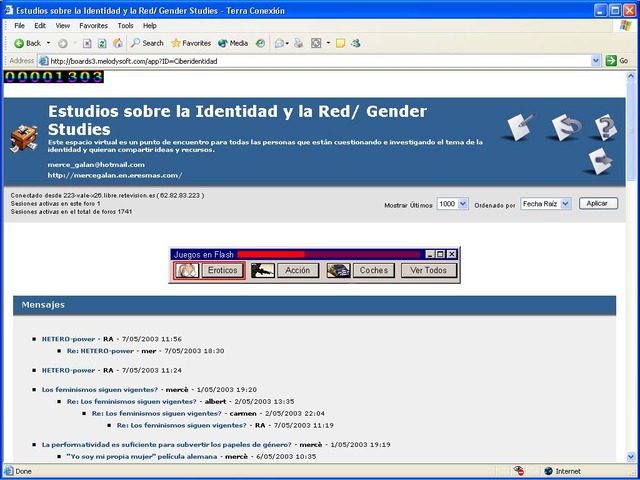Click the Acción button in banner
The width and height of the screenshot is (640, 480).
coord(298,270)
